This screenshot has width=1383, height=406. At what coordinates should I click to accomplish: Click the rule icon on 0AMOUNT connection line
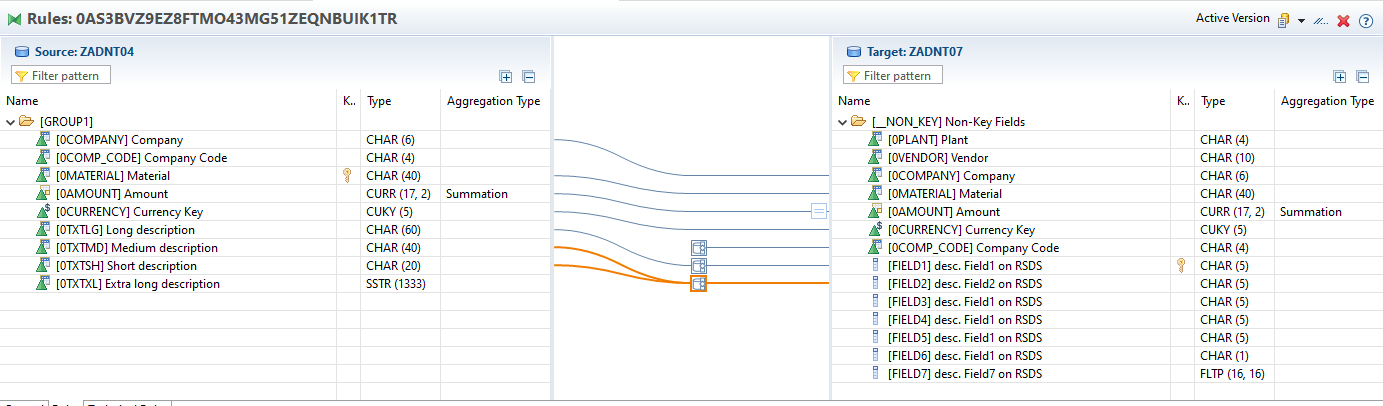[819, 211]
